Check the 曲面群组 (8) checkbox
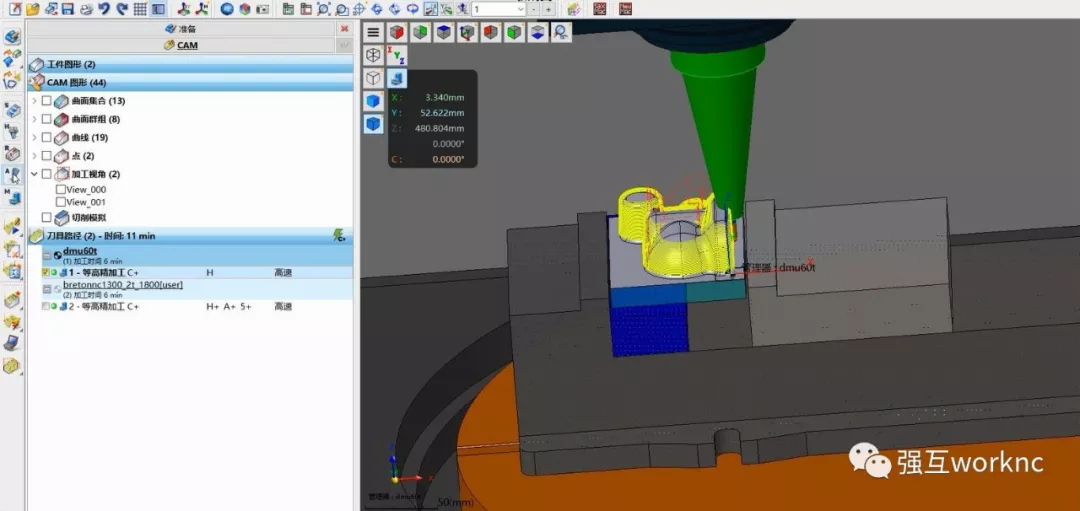1080x511 pixels. point(46,119)
